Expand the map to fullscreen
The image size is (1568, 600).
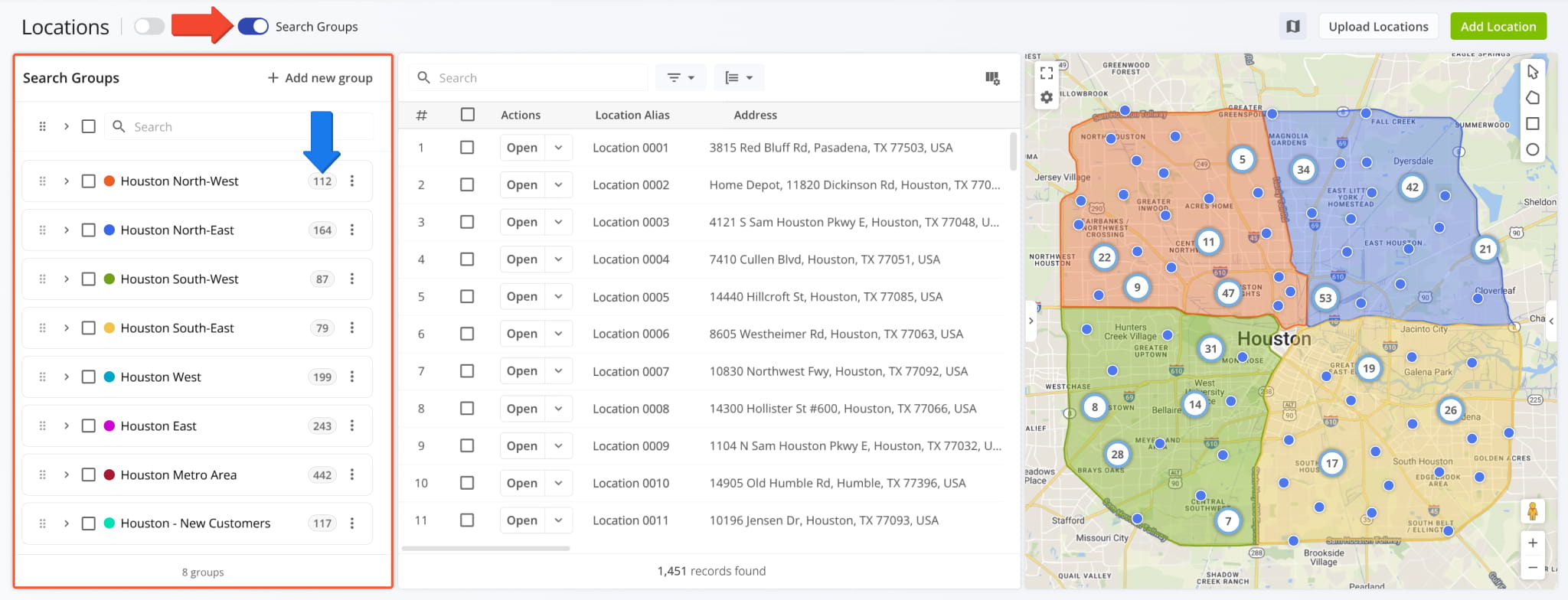(x=1047, y=73)
